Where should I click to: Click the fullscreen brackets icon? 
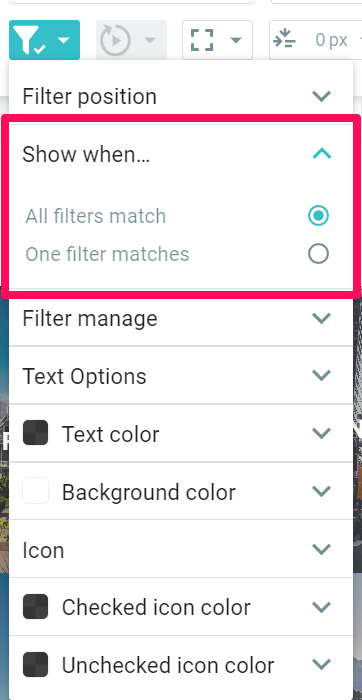[202, 40]
